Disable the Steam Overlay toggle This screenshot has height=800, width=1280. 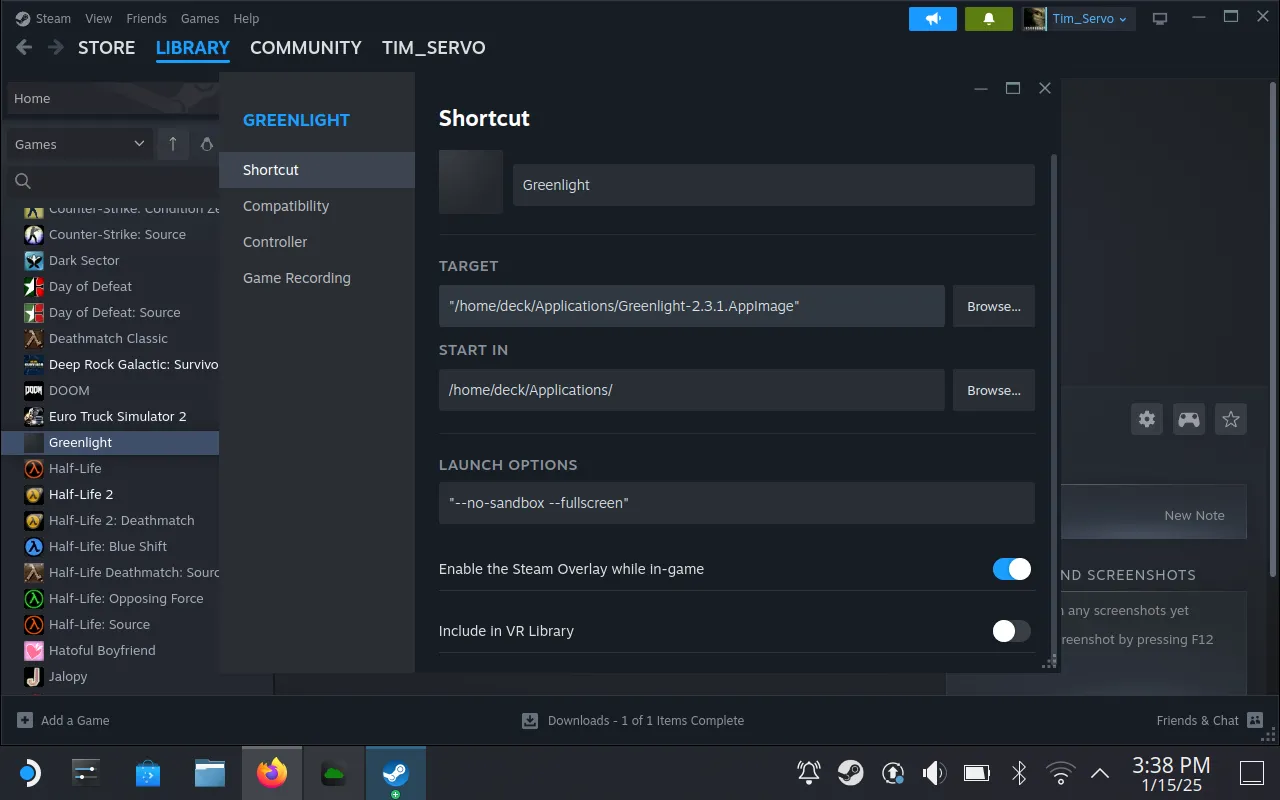1011,568
